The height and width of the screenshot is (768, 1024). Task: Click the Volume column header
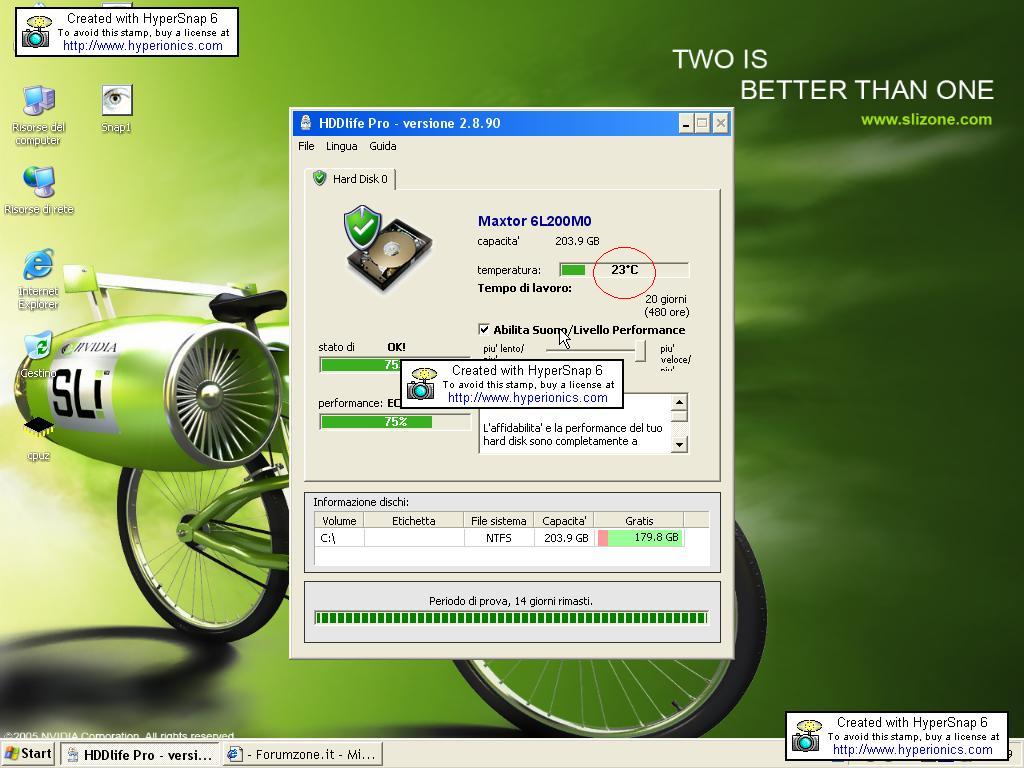coord(339,520)
